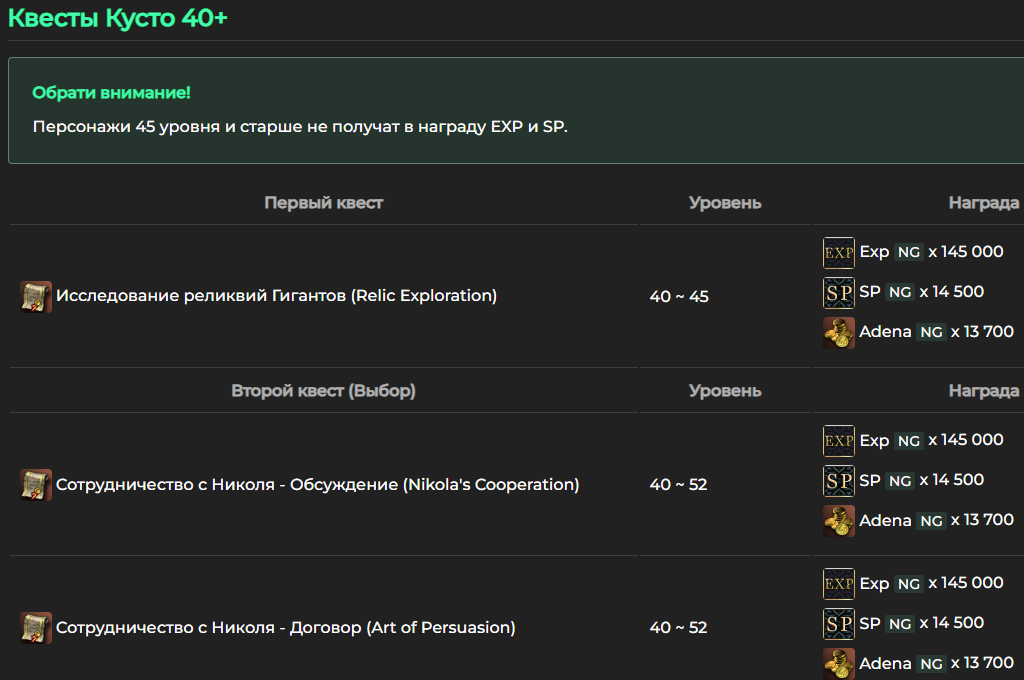Click EXP icon in Art of Persuasion rewards
This screenshot has height=680, width=1024.
(839, 584)
